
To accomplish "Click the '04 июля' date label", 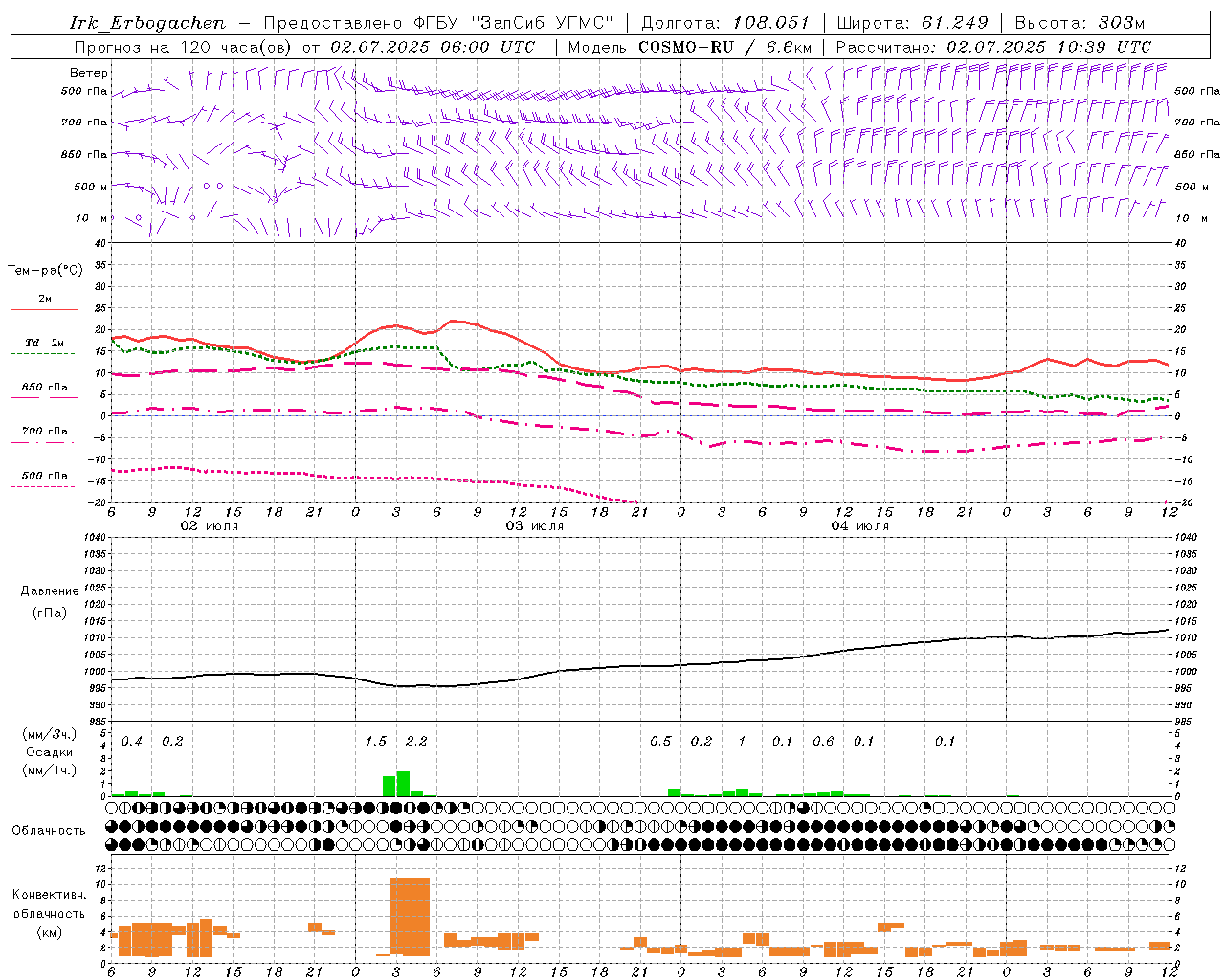I will [x=860, y=526].
